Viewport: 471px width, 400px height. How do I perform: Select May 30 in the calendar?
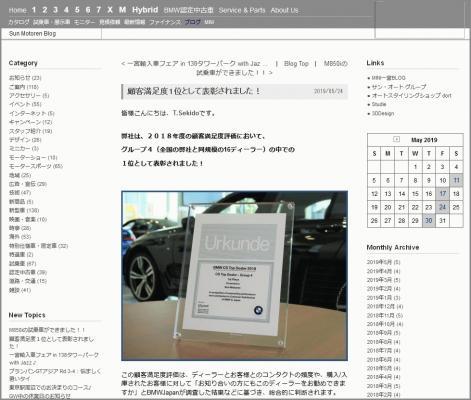coord(429,221)
